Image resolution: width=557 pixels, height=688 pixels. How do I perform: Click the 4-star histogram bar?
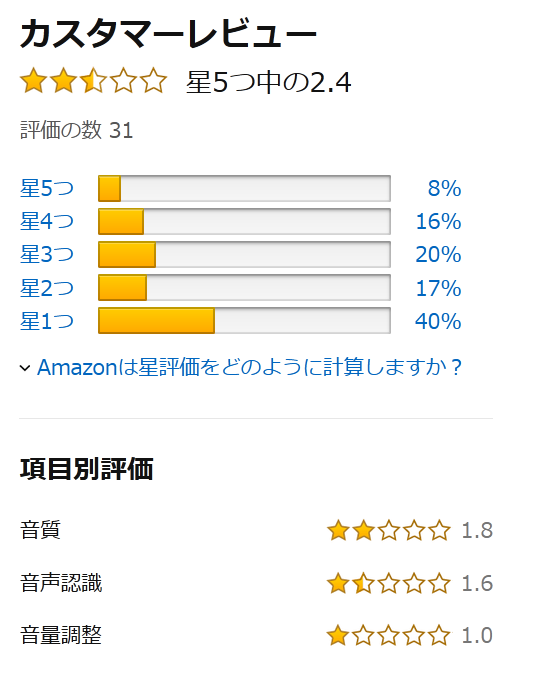click(x=244, y=222)
